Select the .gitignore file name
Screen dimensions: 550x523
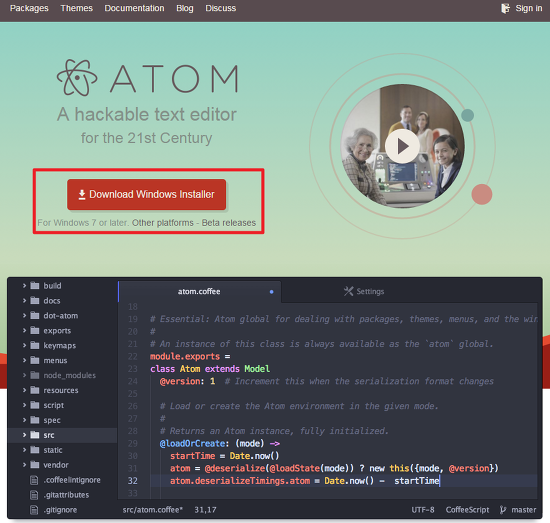(60, 510)
